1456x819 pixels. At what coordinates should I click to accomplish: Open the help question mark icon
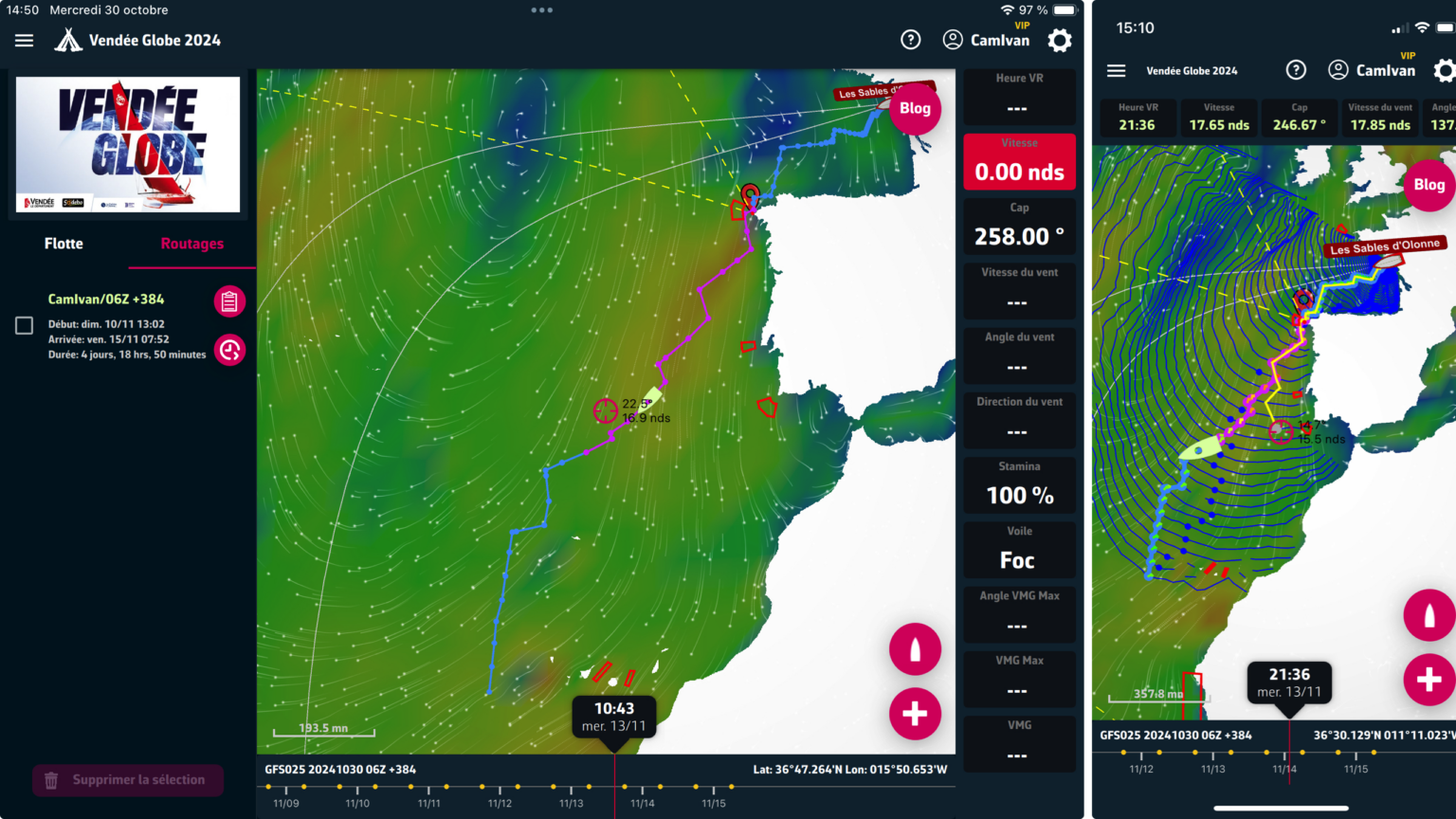tap(911, 40)
